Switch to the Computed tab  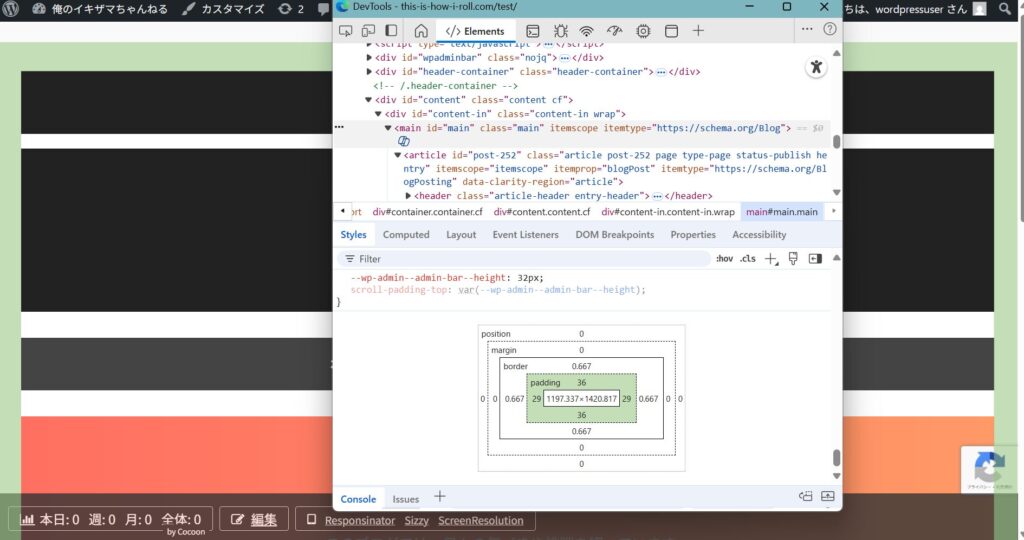406,235
